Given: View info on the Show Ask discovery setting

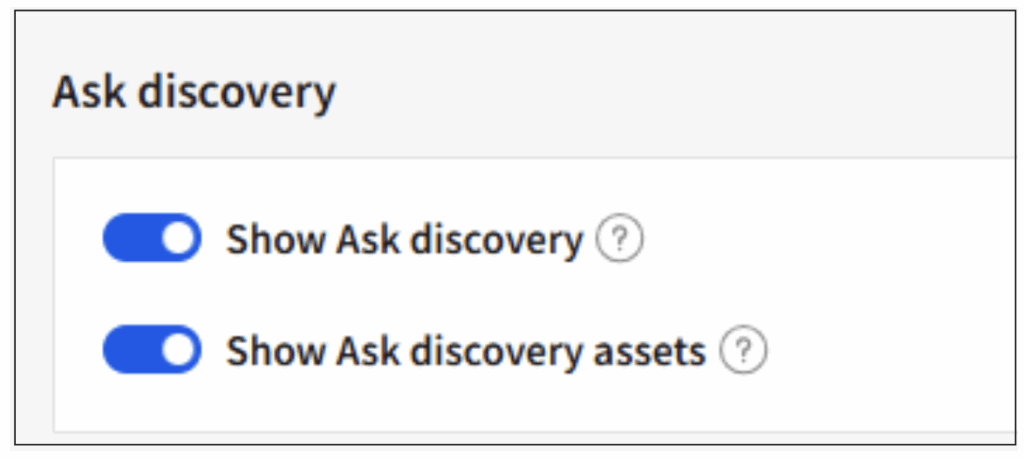Looking at the screenshot, I should tap(620, 240).
